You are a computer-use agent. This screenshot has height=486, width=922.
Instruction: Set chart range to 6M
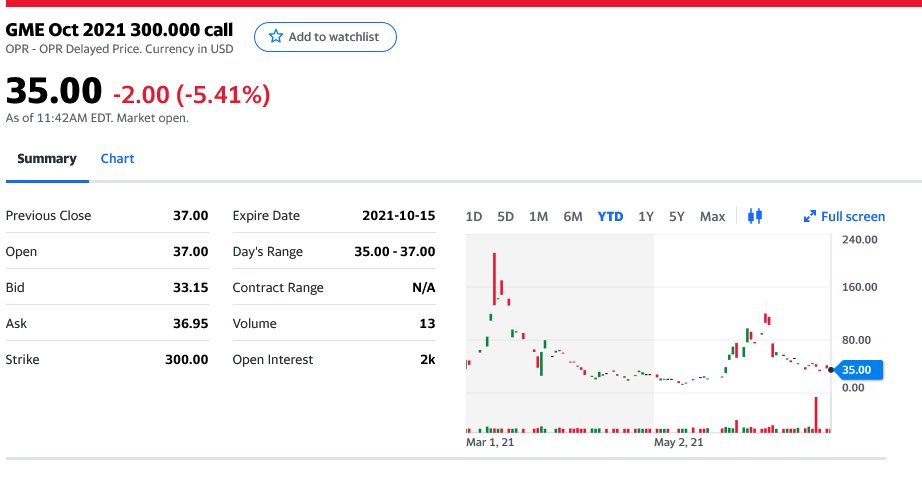click(x=573, y=216)
